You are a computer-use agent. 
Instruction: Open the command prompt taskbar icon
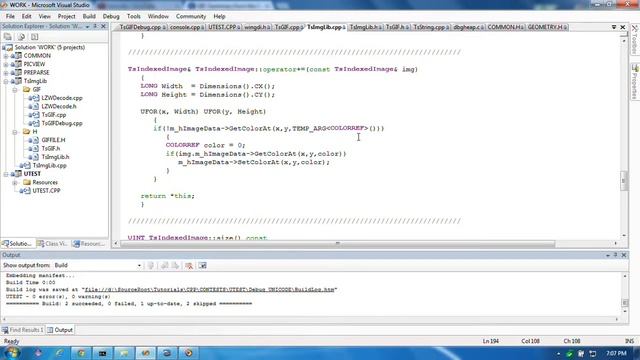pyautogui.click(x=102, y=353)
